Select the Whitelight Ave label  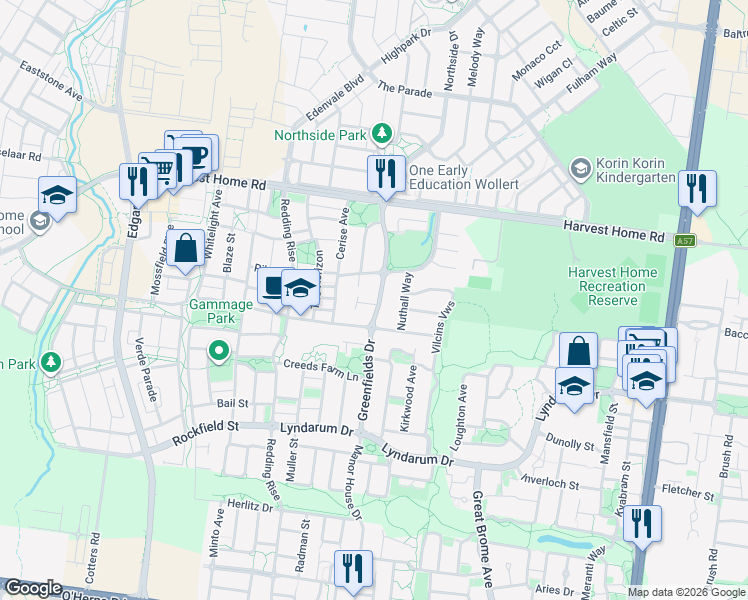[x=213, y=224]
